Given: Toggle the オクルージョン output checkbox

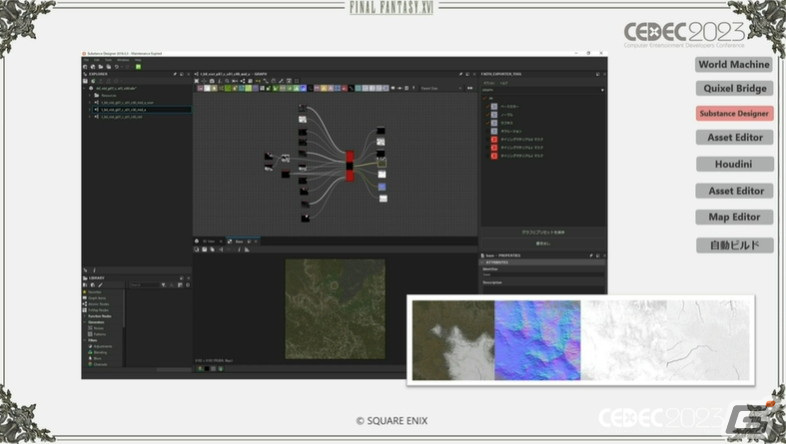Looking at the screenshot, I should tap(487, 131).
